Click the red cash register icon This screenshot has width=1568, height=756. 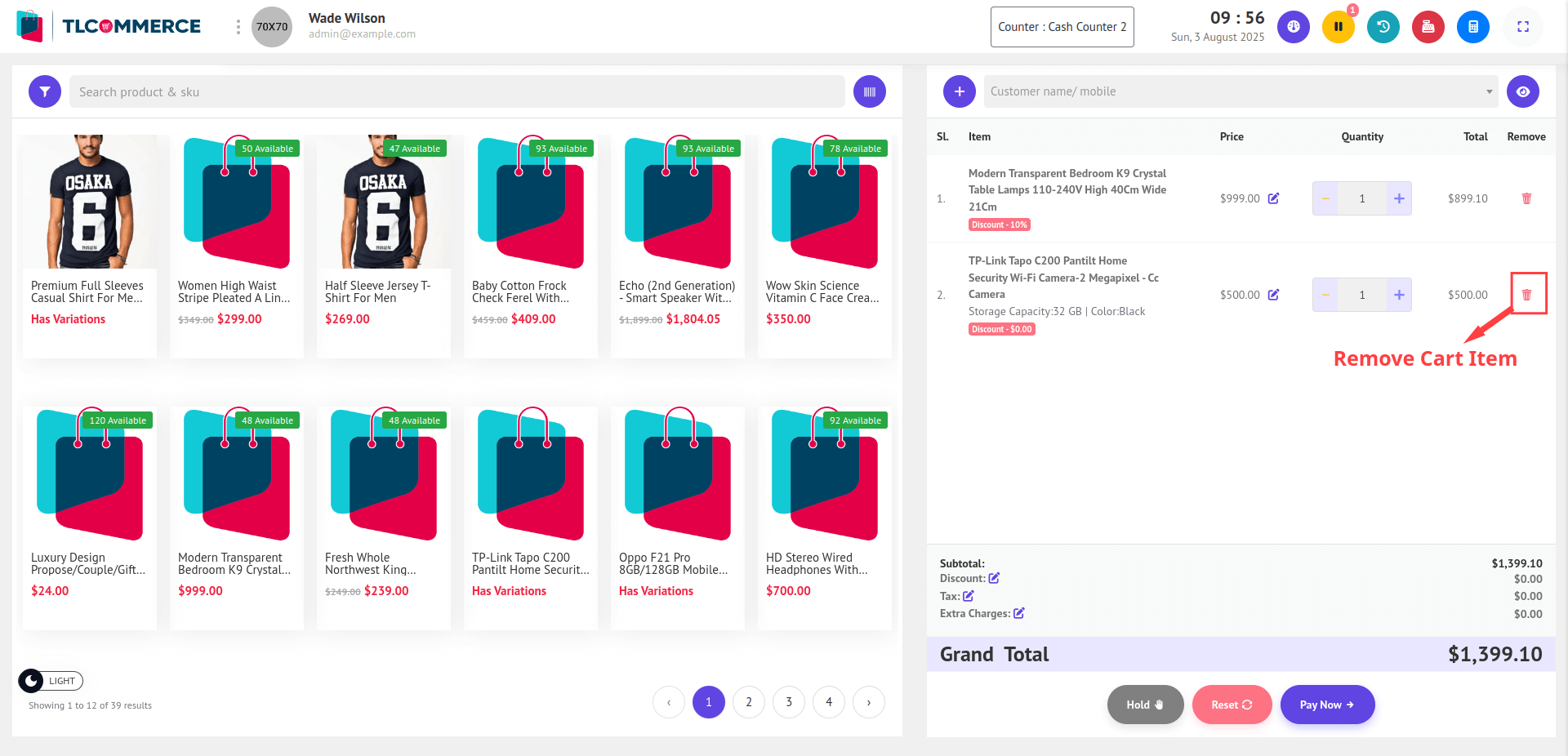(1428, 27)
